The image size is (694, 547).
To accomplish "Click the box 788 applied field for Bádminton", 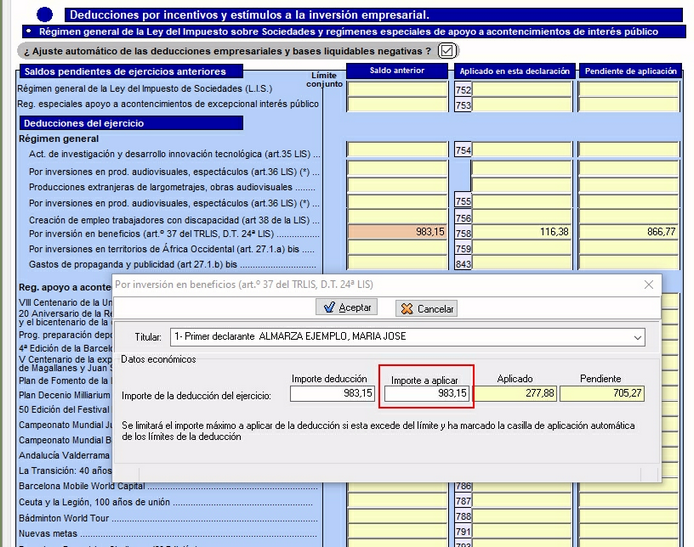I will click(x=521, y=516).
